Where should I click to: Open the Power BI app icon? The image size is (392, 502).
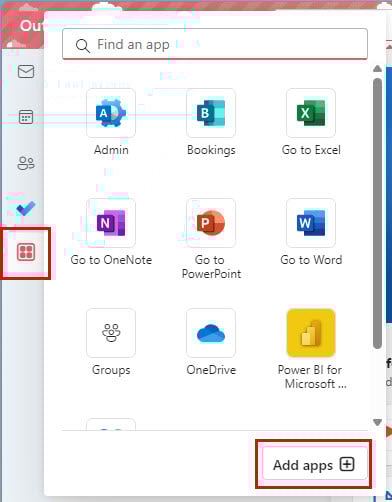point(311,333)
